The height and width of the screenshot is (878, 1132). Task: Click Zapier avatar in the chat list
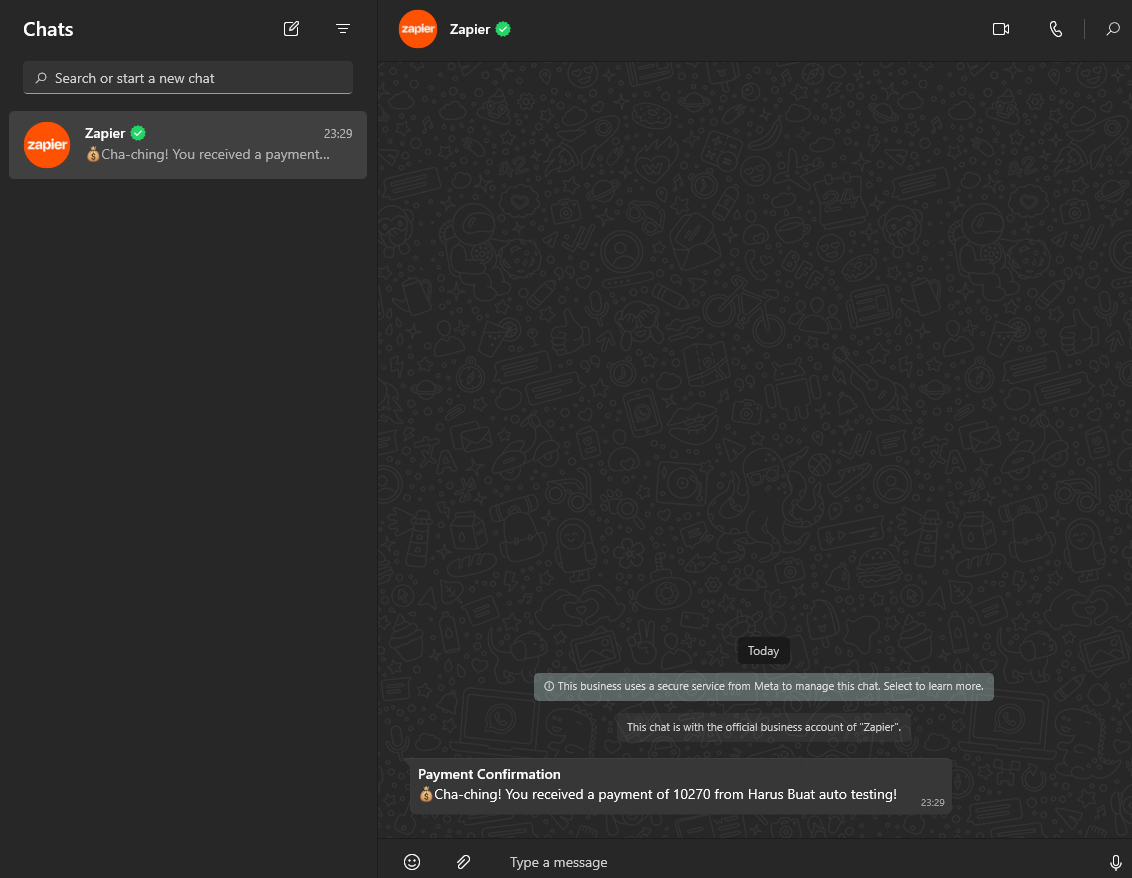pos(47,145)
